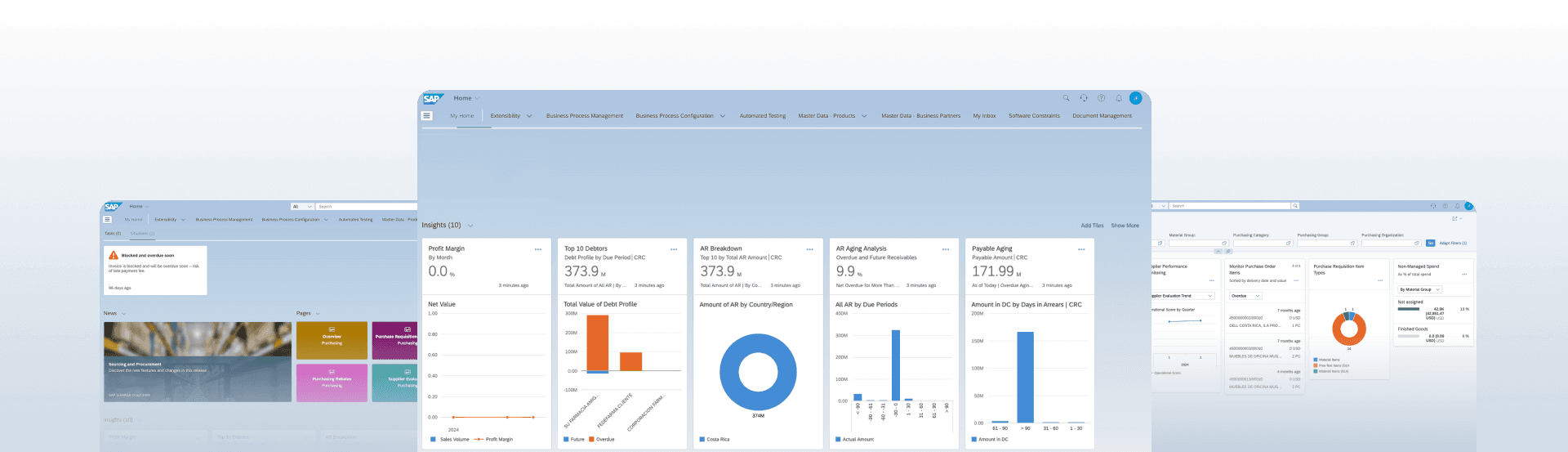Open the value help icon for Material Group
Viewport: 1568px width, 452px height.
point(1224,243)
